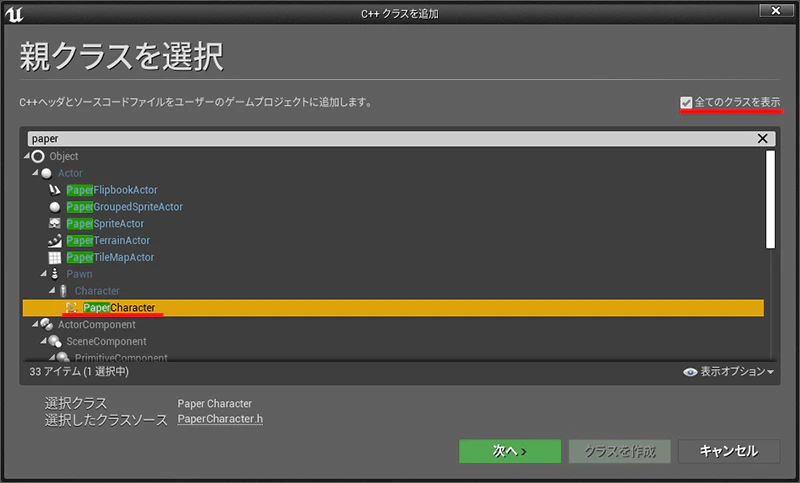800x483 pixels.
Task: Click the クラスを作成 button
Action: (619, 451)
